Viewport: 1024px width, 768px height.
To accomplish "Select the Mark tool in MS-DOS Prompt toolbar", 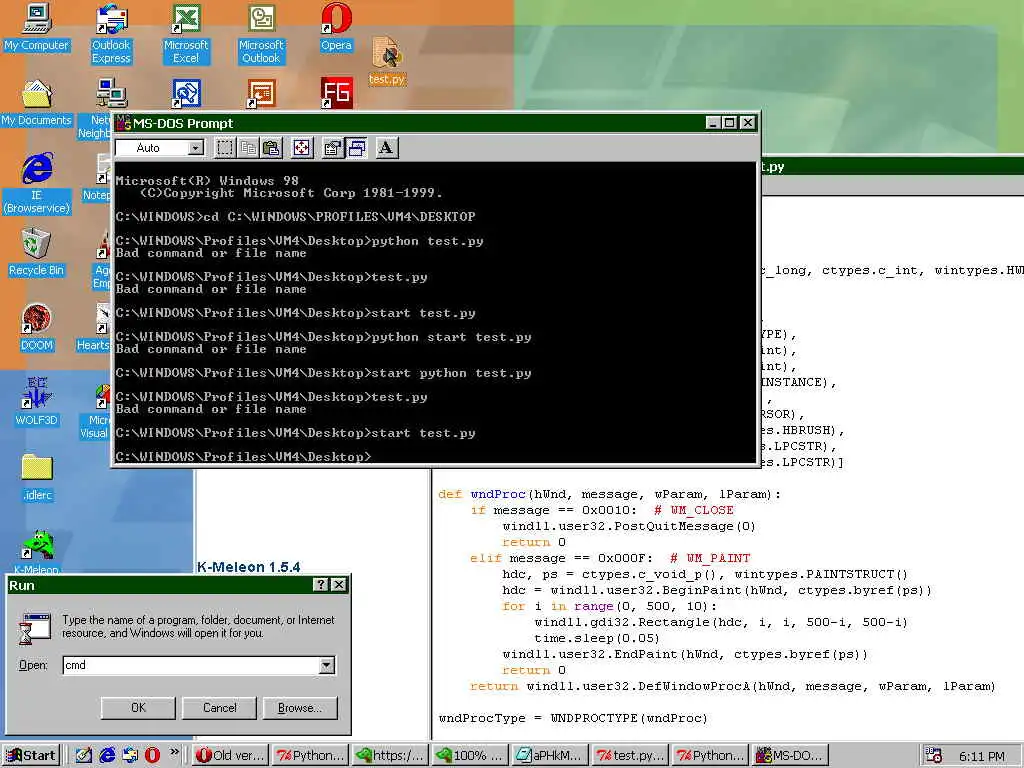I will tap(225, 148).
